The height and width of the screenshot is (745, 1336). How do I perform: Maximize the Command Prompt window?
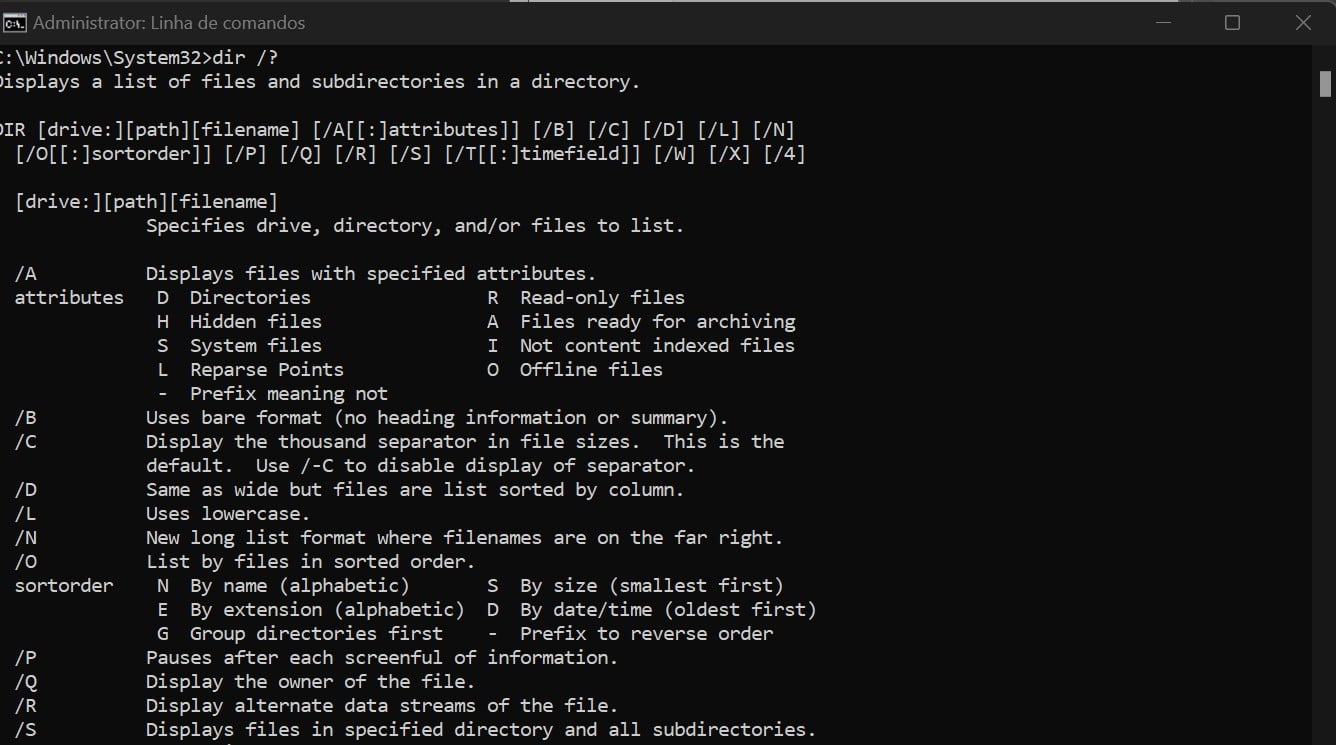[x=1232, y=22]
